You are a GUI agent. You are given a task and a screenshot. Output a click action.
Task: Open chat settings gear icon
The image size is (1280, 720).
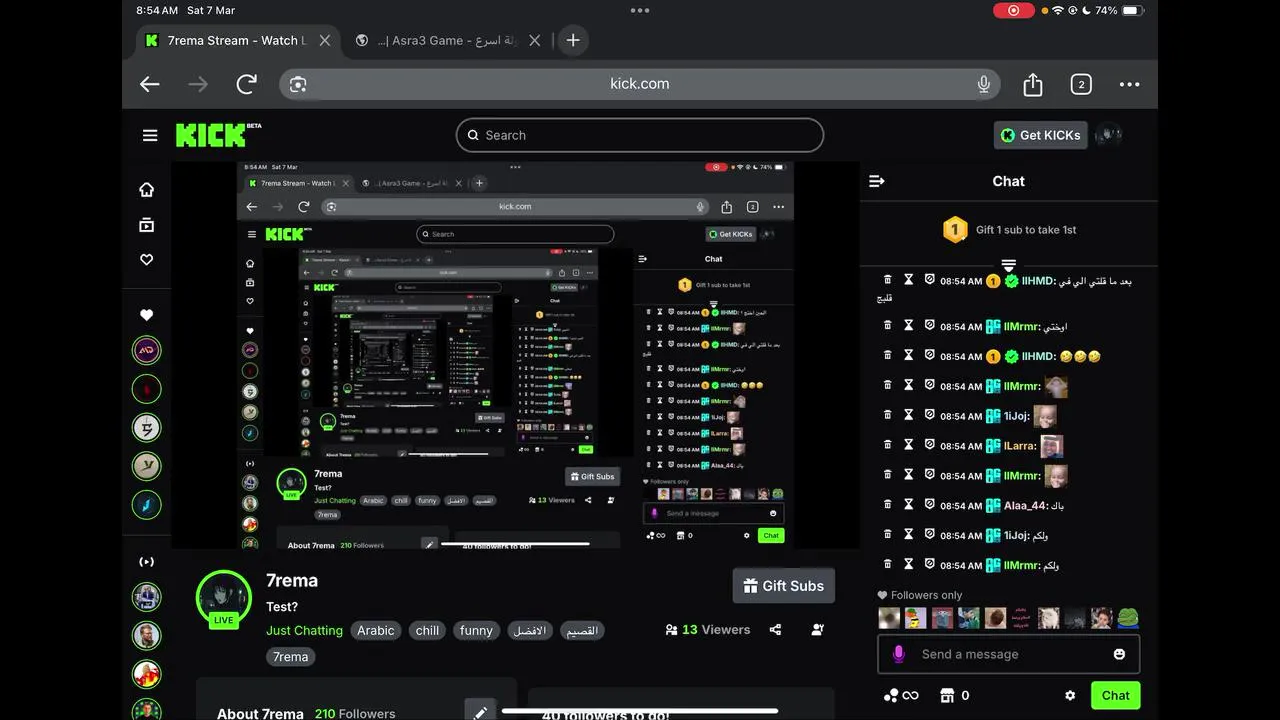(x=1070, y=695)
